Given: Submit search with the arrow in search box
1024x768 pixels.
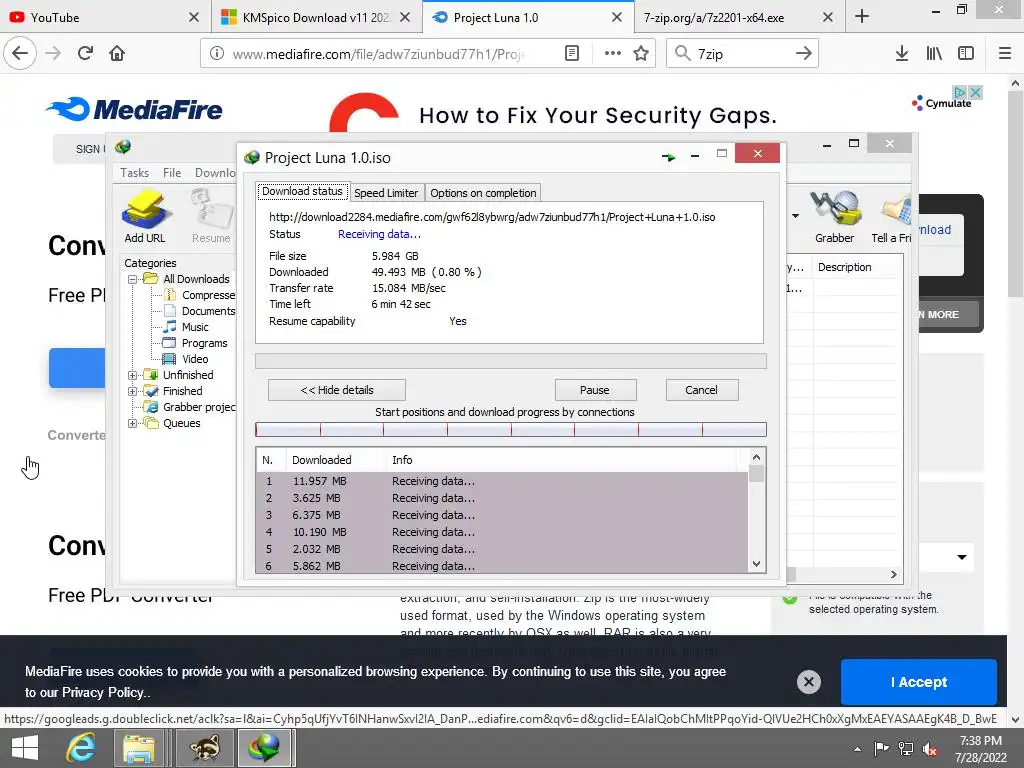Looking at the screenshot, I should tap(804, 53).
